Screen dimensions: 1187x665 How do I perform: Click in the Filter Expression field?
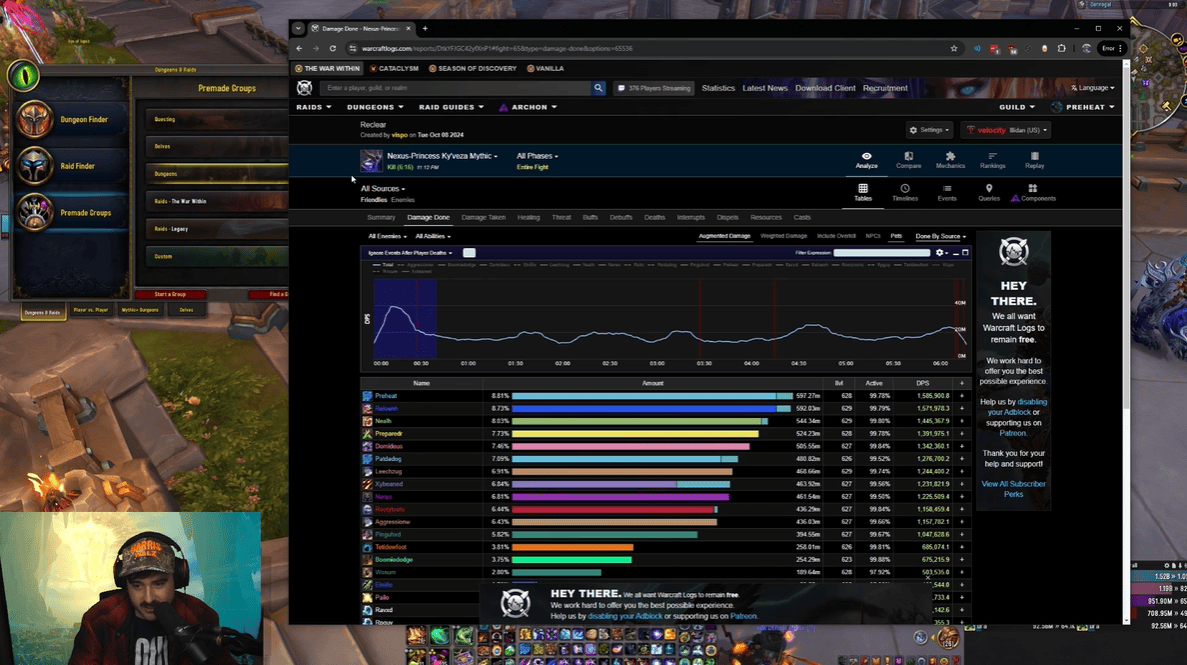click(875, 253)
